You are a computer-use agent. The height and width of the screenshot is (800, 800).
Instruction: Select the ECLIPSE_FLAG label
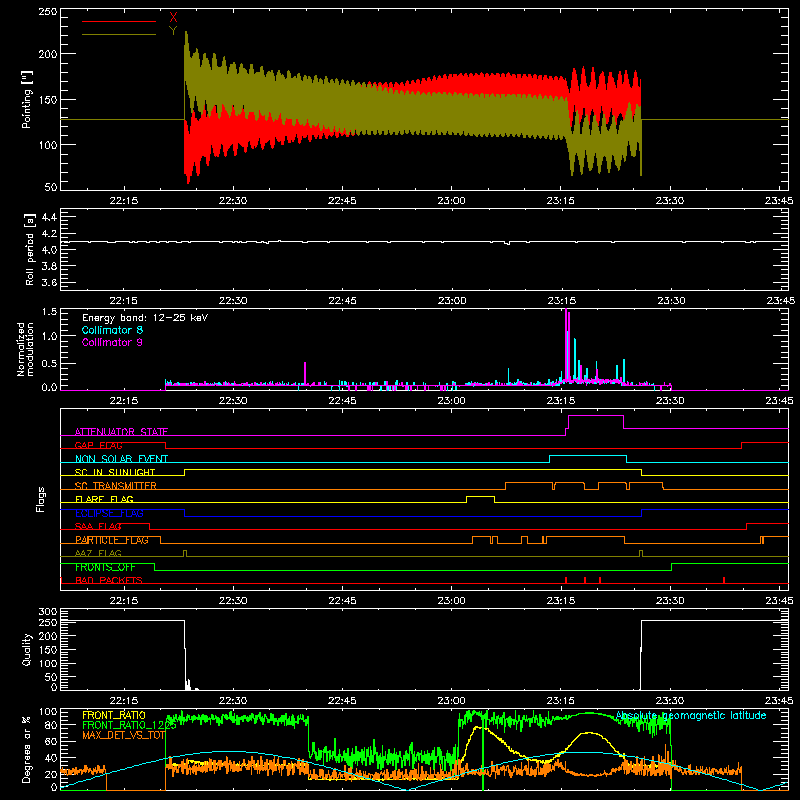[x=109, y=513]
